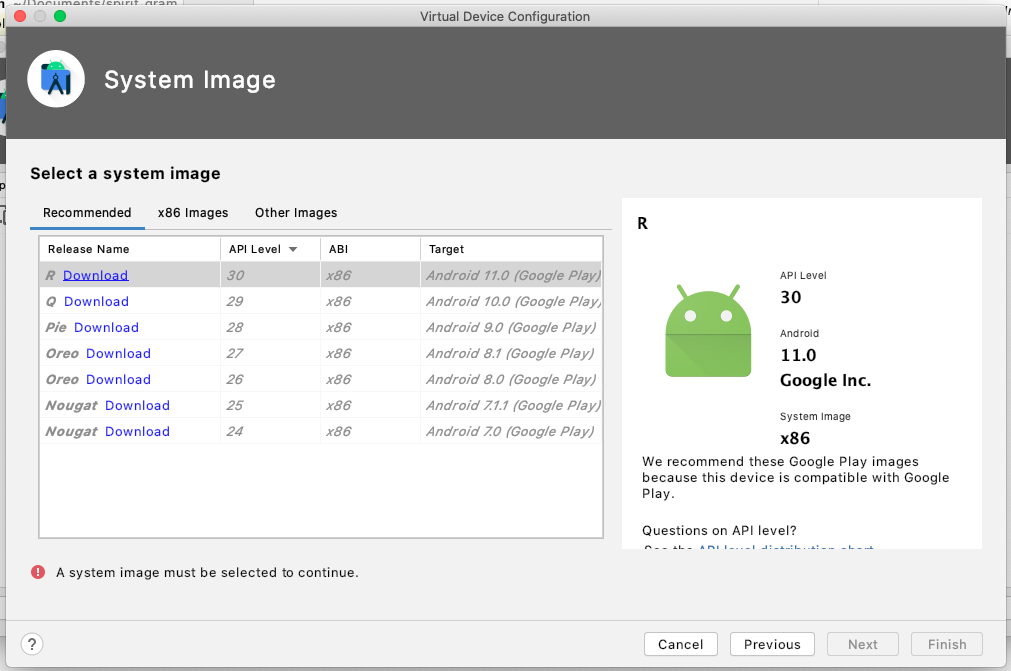Select Android 11.0 (Google Play) target cell

(513, 275)
